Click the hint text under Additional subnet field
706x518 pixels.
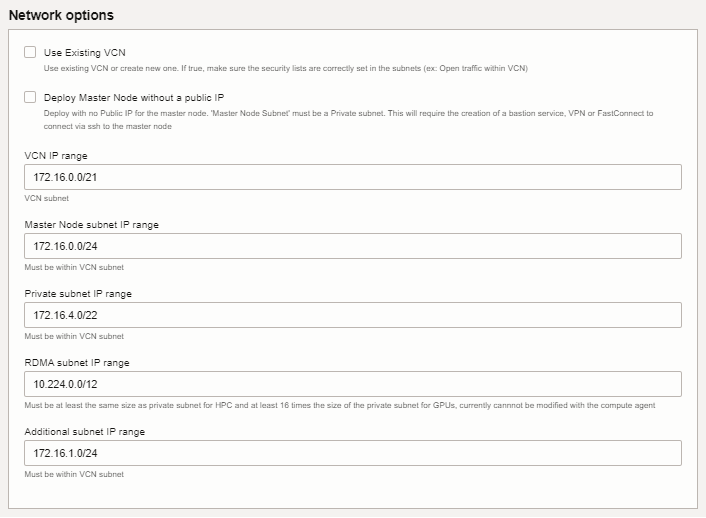(x=74, y=474)
